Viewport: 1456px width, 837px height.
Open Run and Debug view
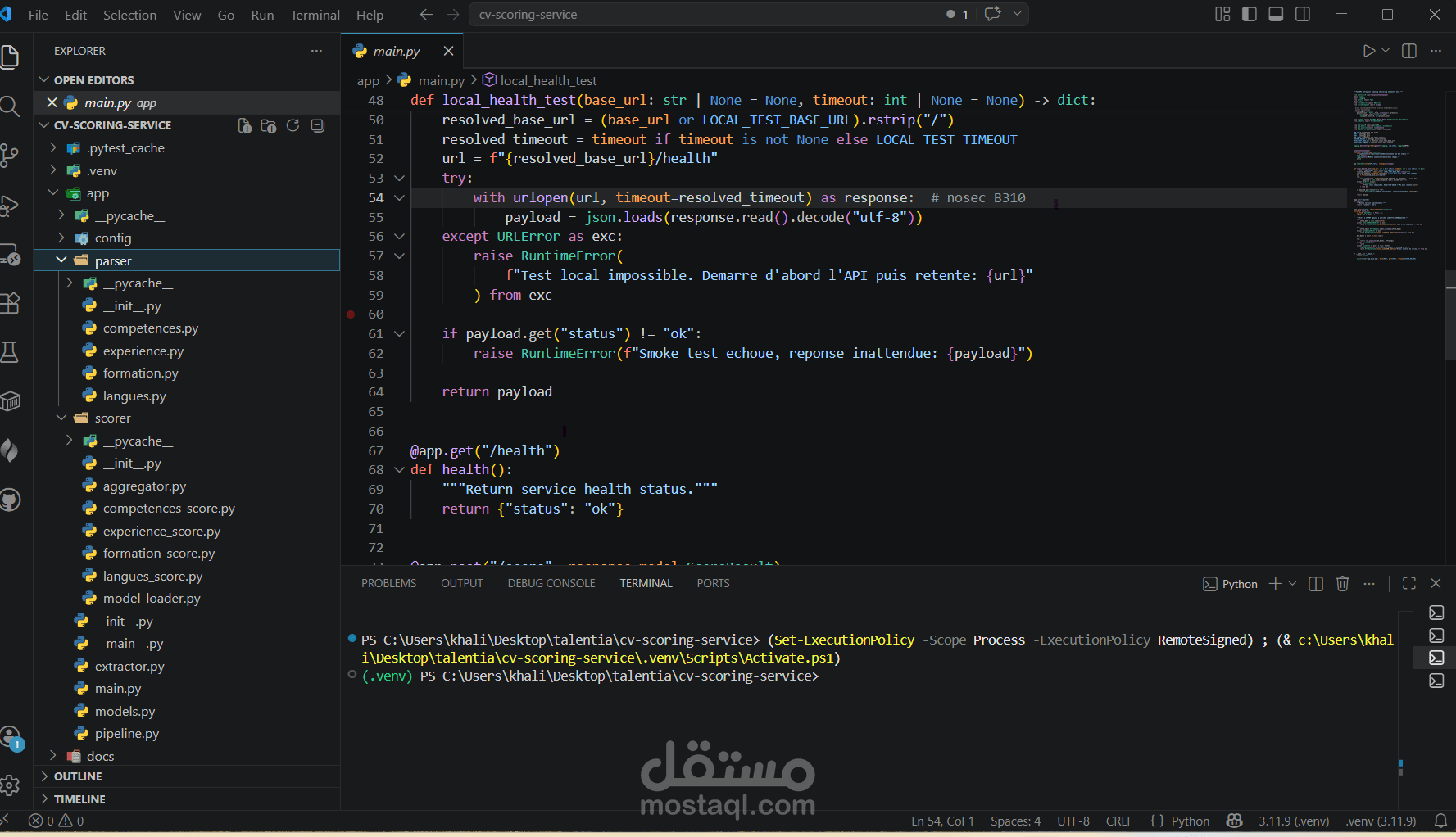10,206
